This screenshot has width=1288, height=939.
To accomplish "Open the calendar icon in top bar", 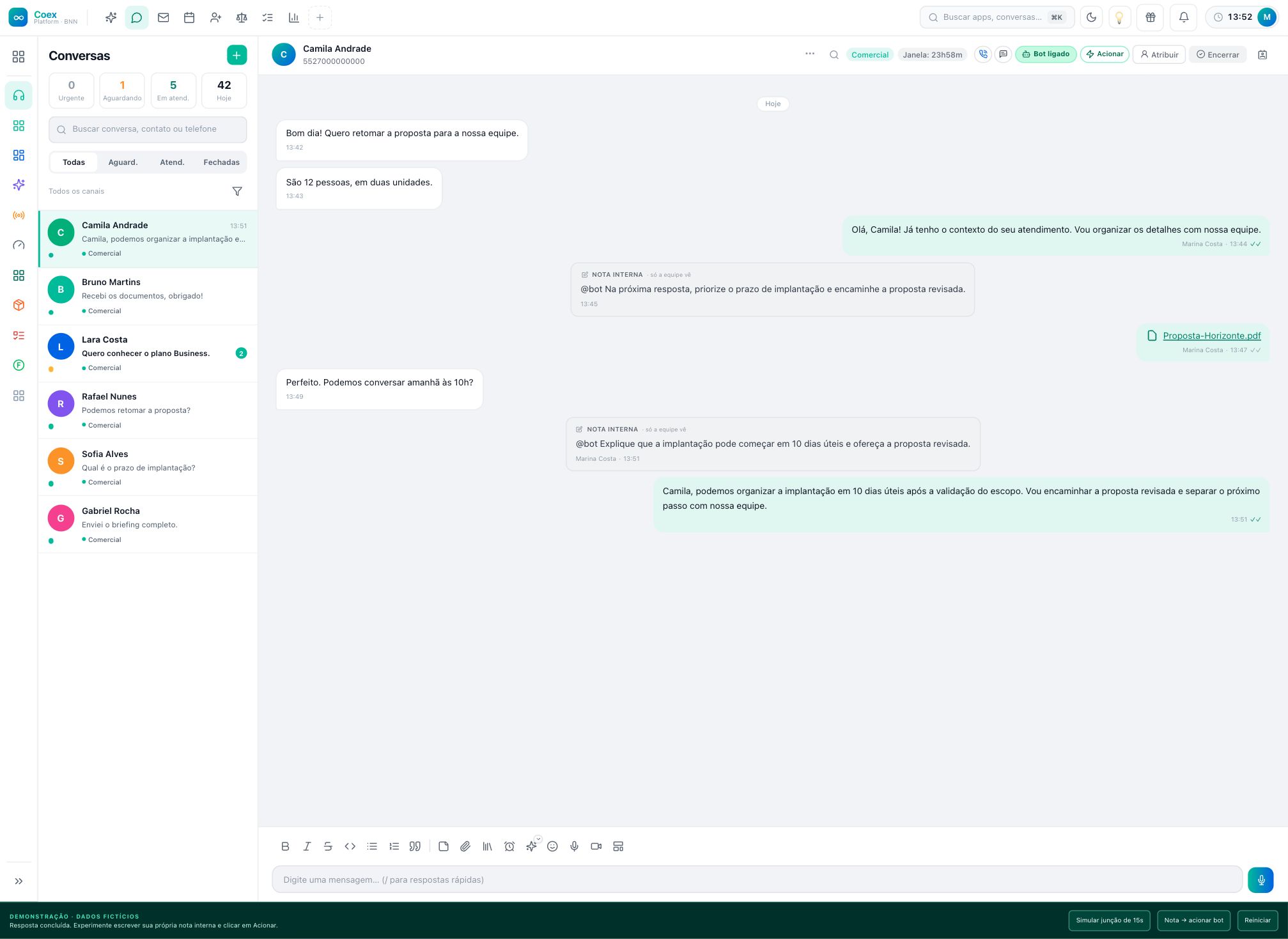I will pyautogui.click(x=189, y=18).
